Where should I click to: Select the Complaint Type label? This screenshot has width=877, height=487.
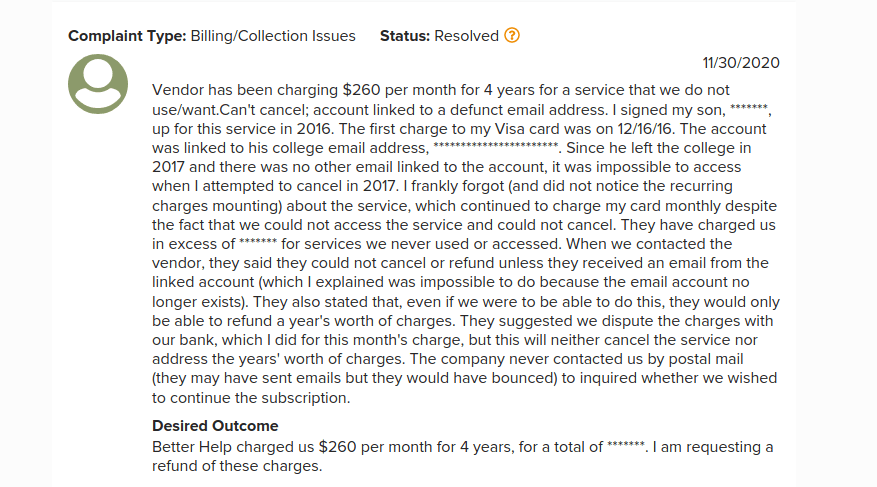(x=126, y=36)
